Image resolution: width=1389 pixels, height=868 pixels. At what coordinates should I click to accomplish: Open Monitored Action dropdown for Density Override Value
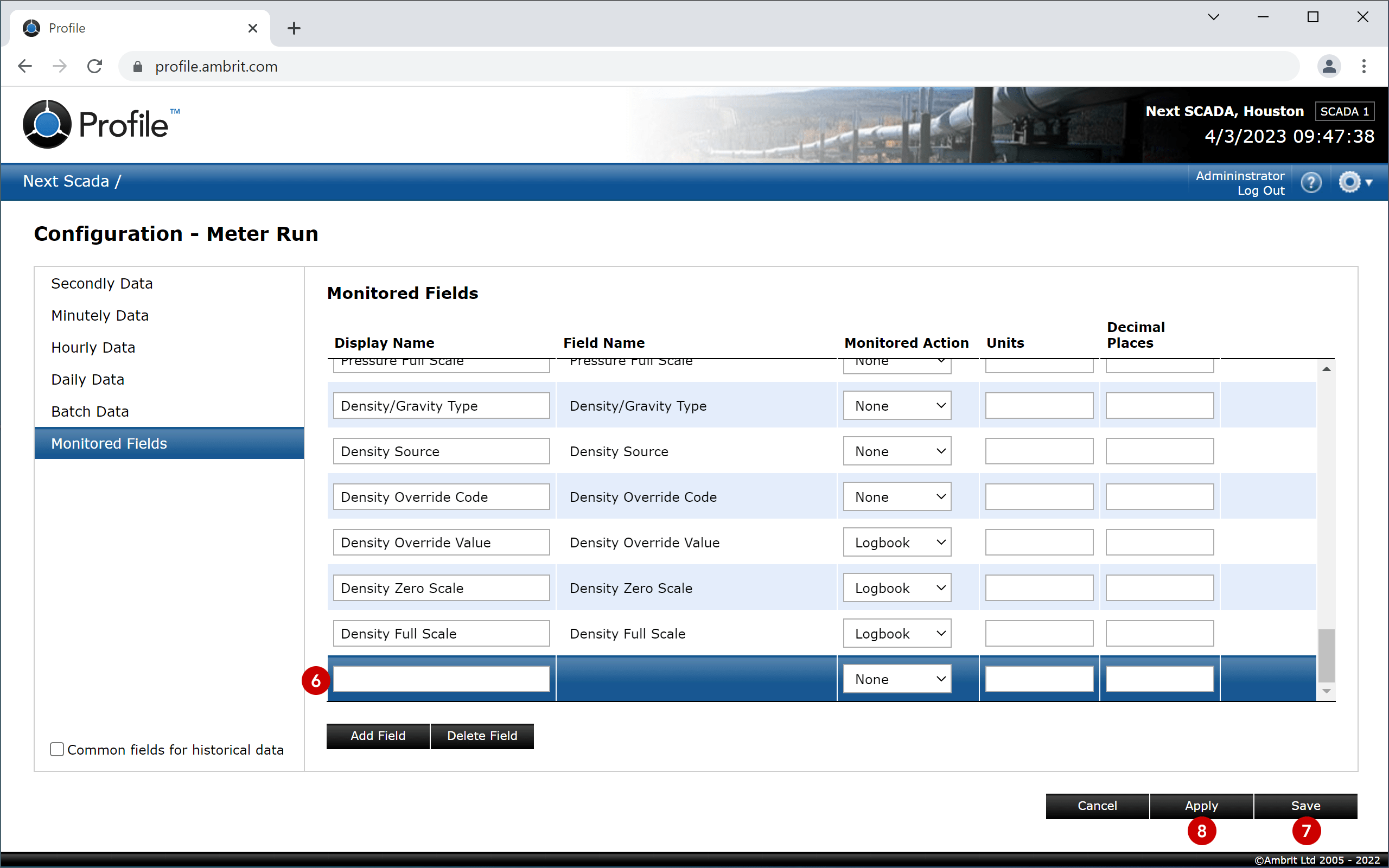(x=896, y=542)
